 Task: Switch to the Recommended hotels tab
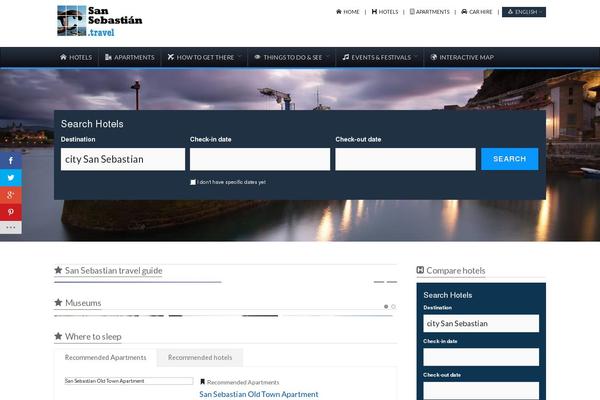(200, 358)
